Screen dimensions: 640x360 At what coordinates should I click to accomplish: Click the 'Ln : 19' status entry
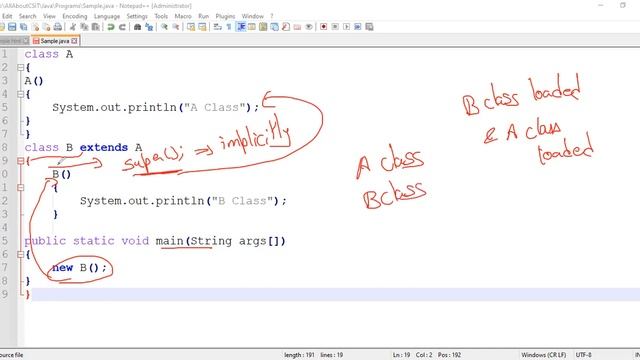(x=401, y=355)
